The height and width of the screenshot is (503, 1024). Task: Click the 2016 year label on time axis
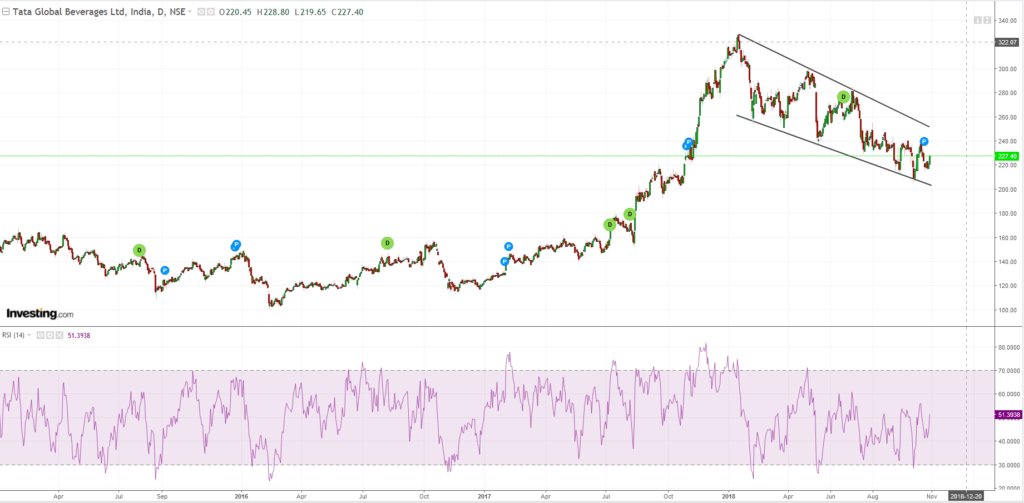pyautogui.click(x=241, y=495)
